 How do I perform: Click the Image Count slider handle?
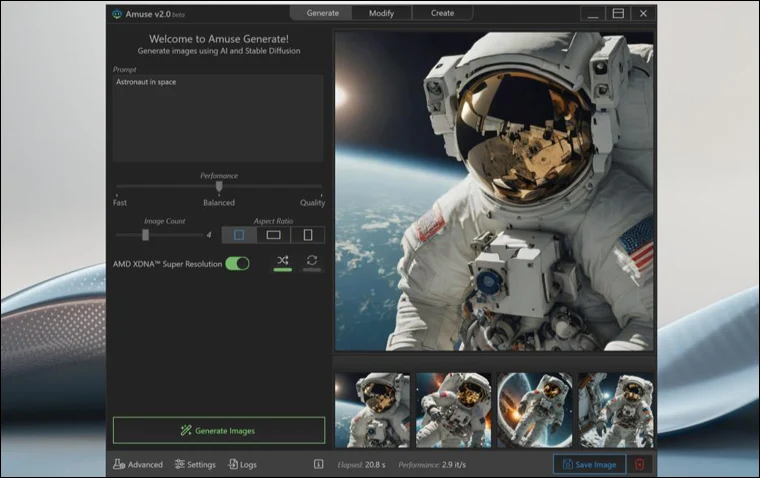click(x=145, y=235)
